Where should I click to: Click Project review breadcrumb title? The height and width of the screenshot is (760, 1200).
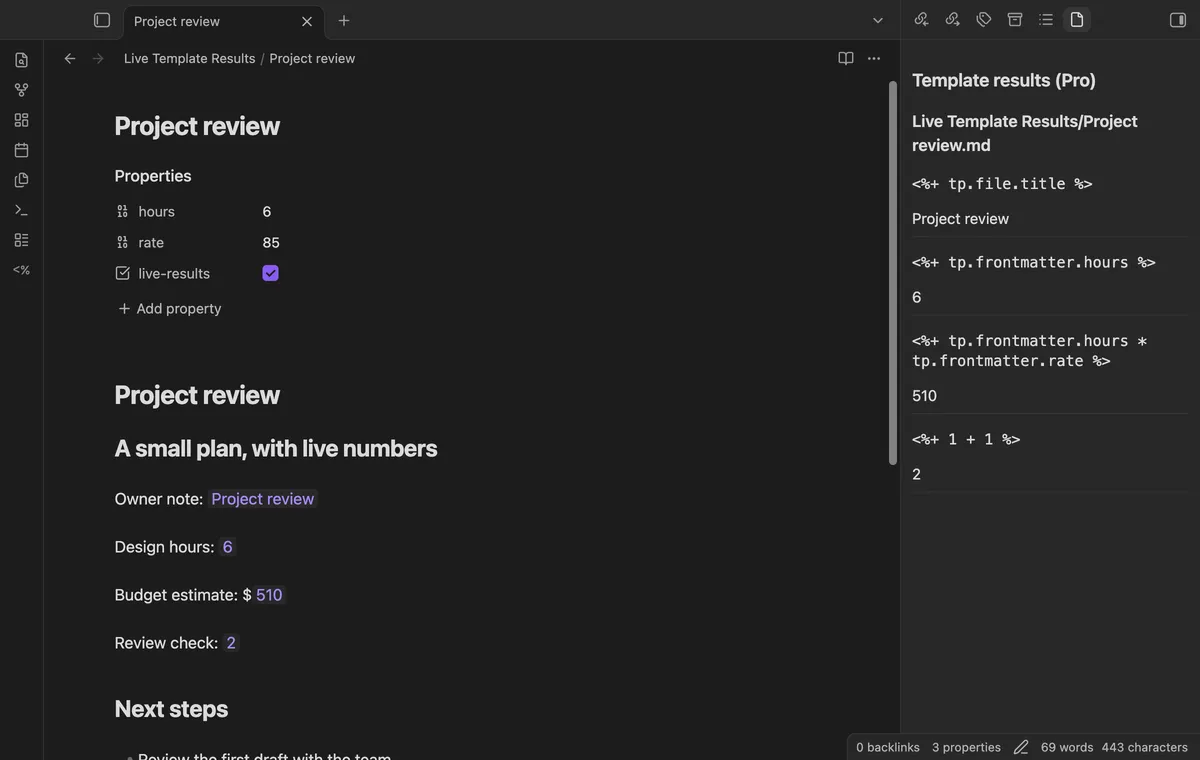(312, 59)
